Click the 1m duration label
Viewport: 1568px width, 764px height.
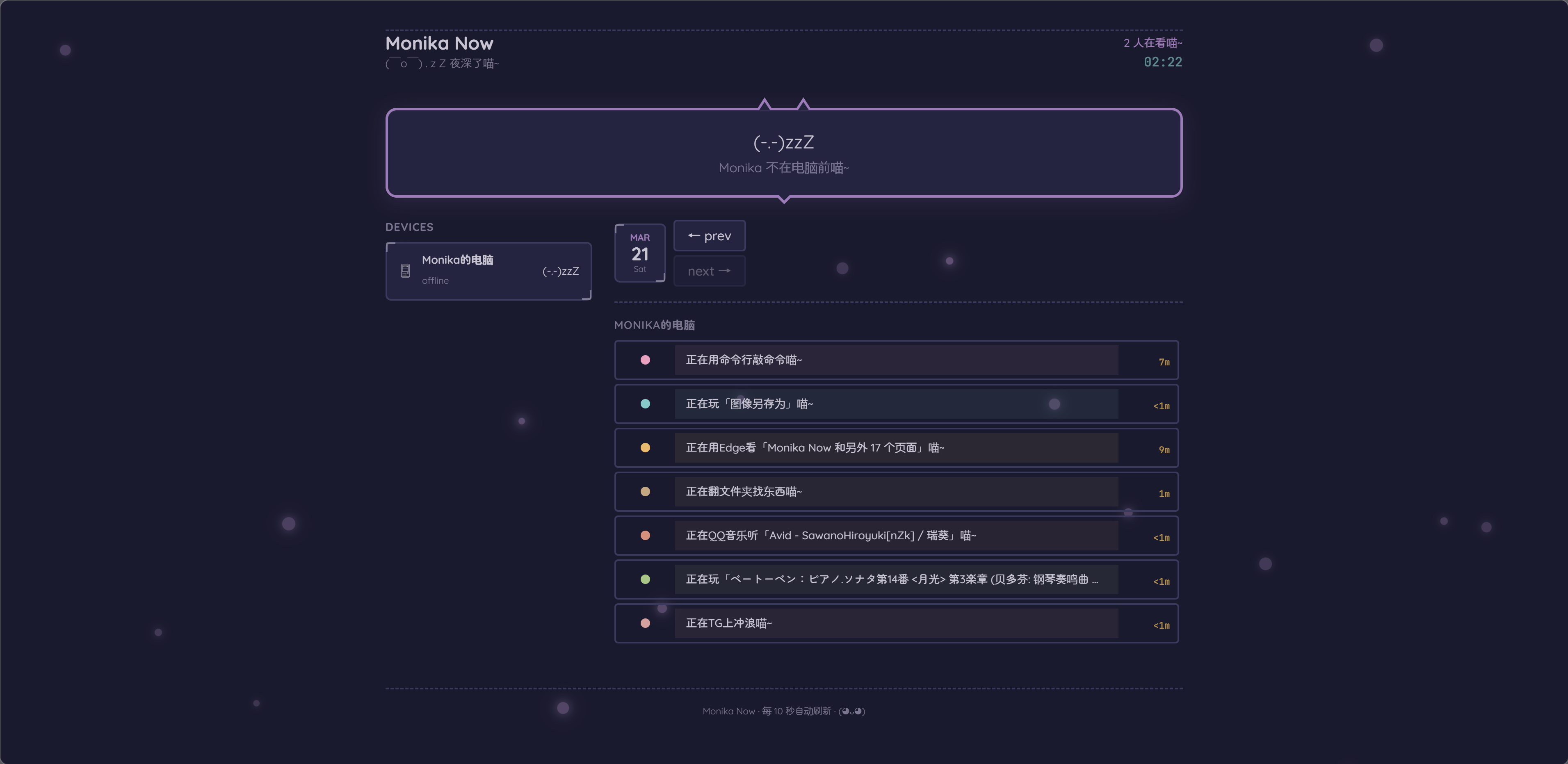tap(1164, 494)
